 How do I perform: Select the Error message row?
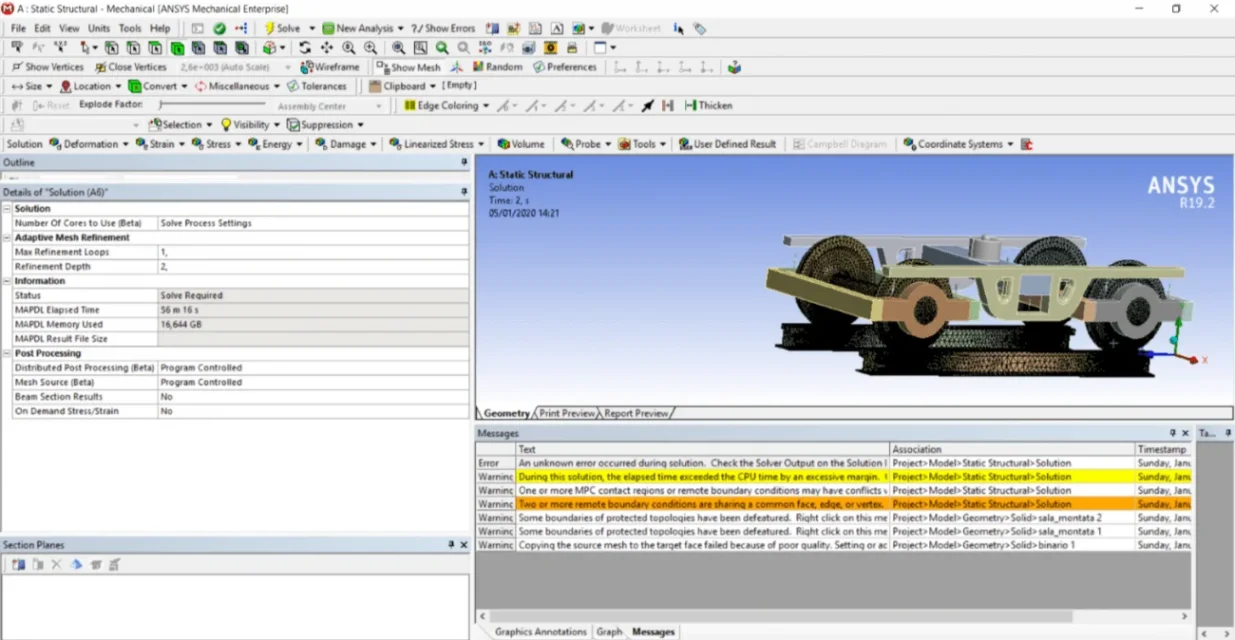coord(833,463)
